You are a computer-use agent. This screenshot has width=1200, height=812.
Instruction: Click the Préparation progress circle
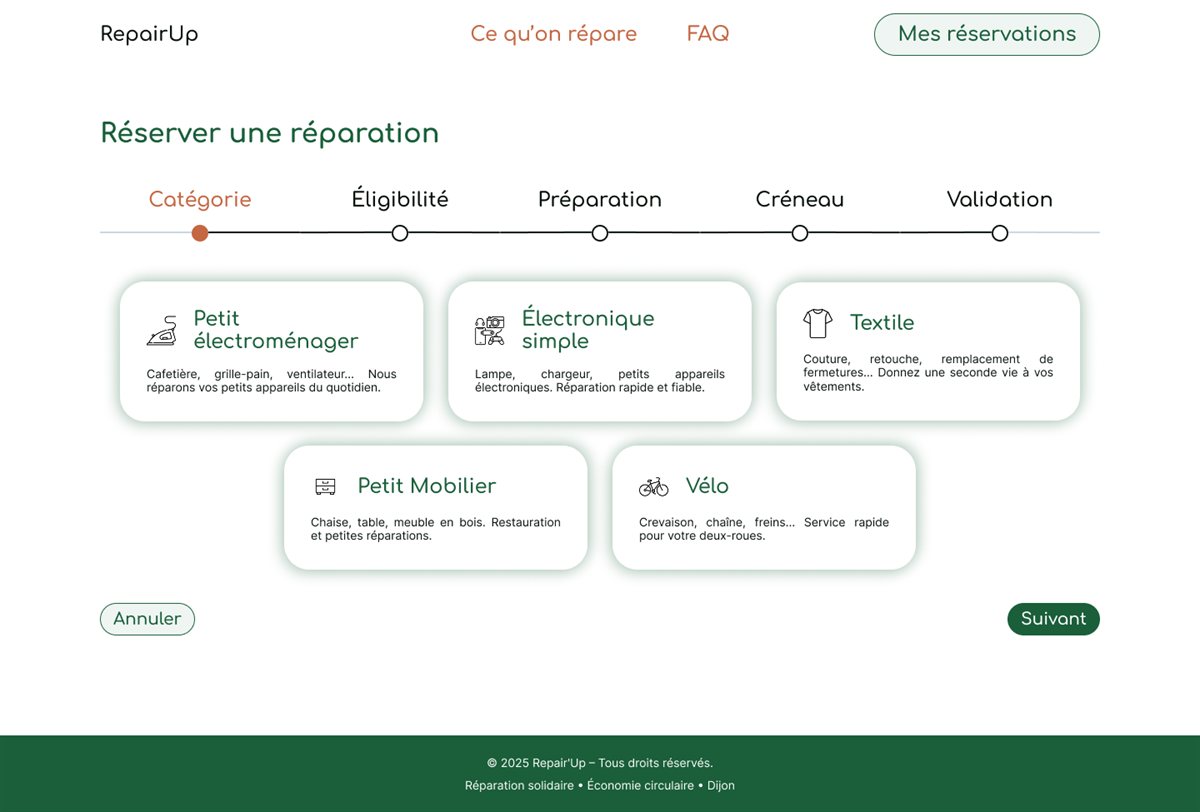[600, 233]
